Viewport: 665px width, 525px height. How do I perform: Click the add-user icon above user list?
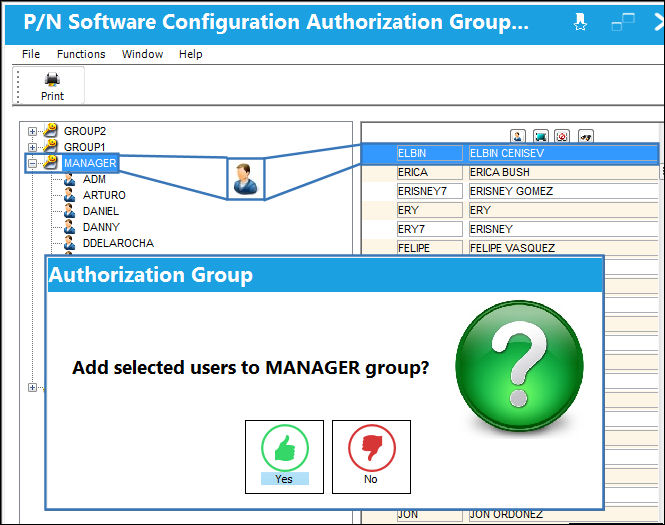coord(517,136)
